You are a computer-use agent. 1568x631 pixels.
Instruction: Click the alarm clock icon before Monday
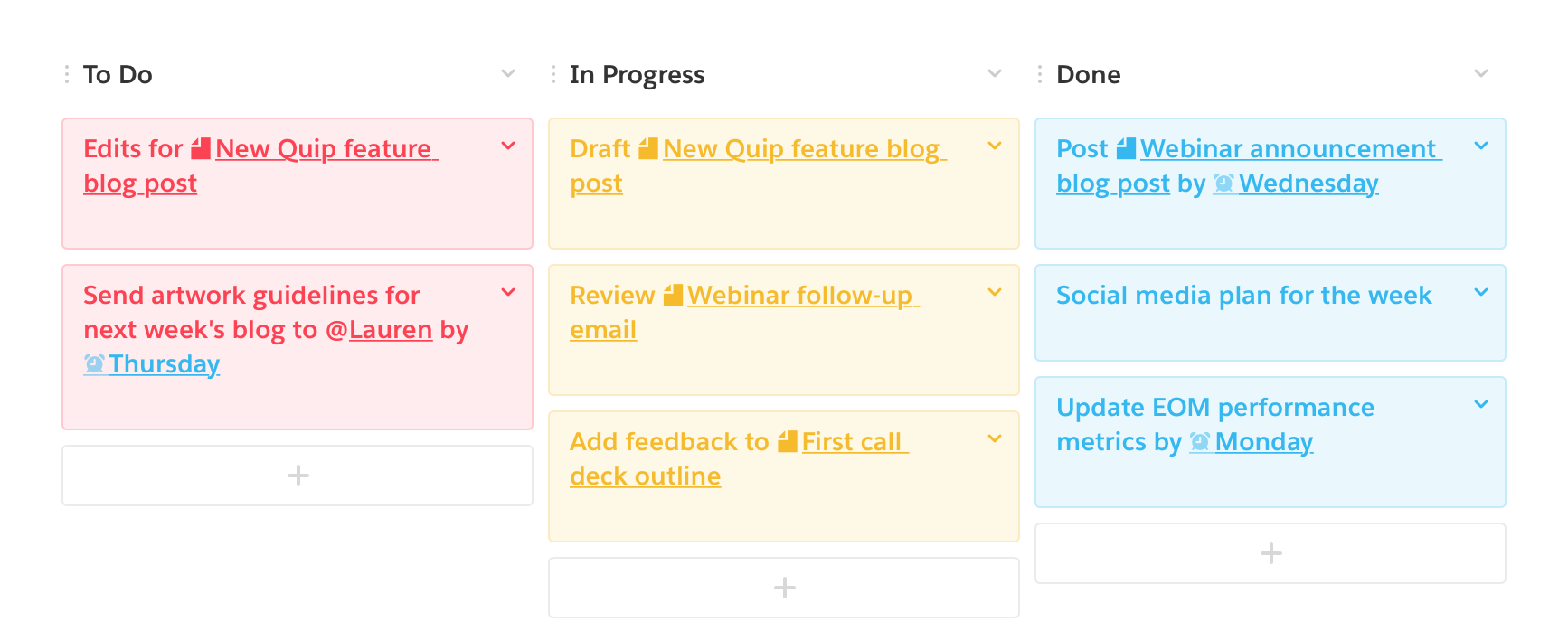click(x=1200, y=441)
